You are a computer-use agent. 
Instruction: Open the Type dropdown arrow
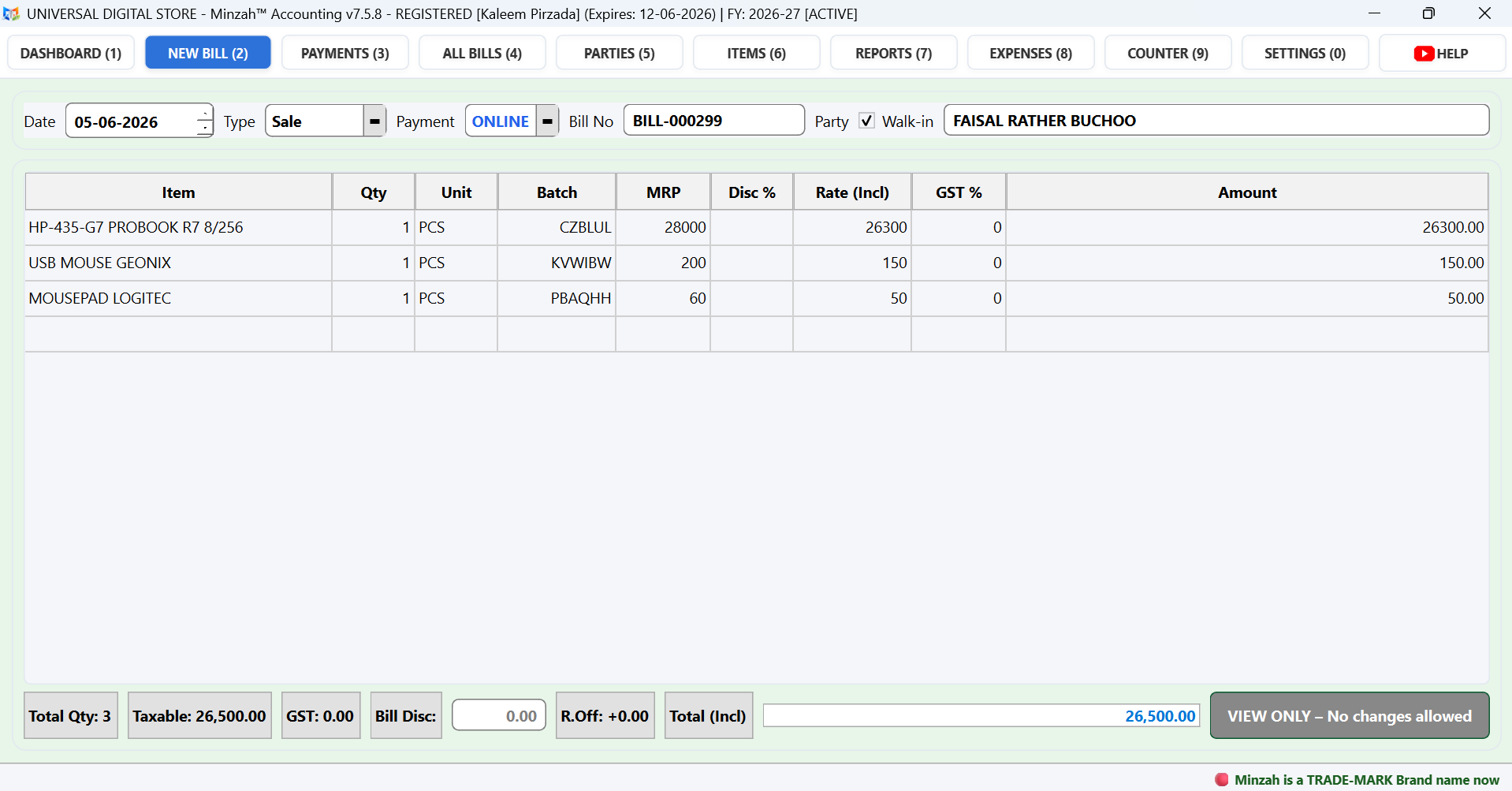[374, 121]
